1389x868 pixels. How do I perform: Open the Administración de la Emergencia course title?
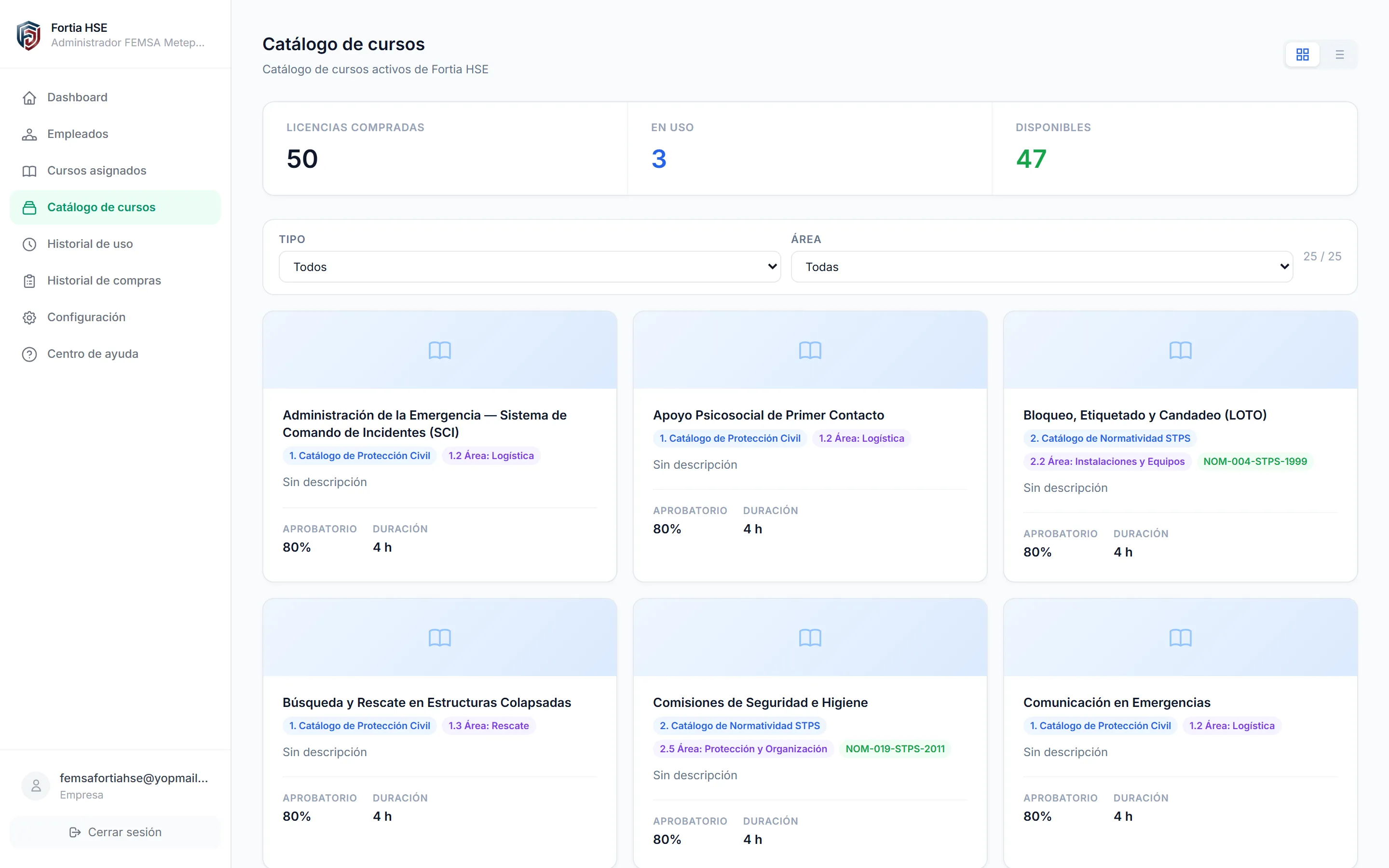(425, 424)
